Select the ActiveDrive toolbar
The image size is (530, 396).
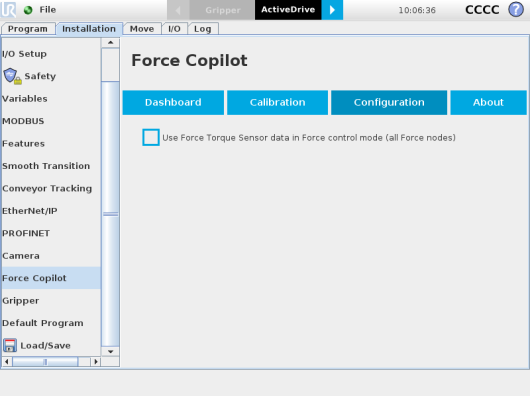288,10
